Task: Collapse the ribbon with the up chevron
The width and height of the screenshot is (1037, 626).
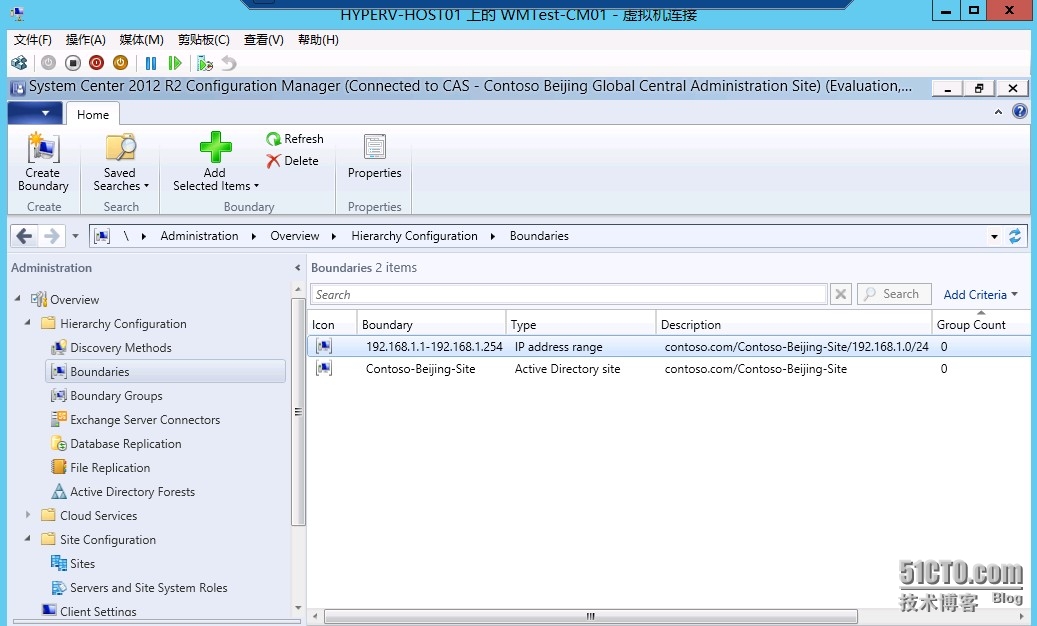Action: coord(998,112)
